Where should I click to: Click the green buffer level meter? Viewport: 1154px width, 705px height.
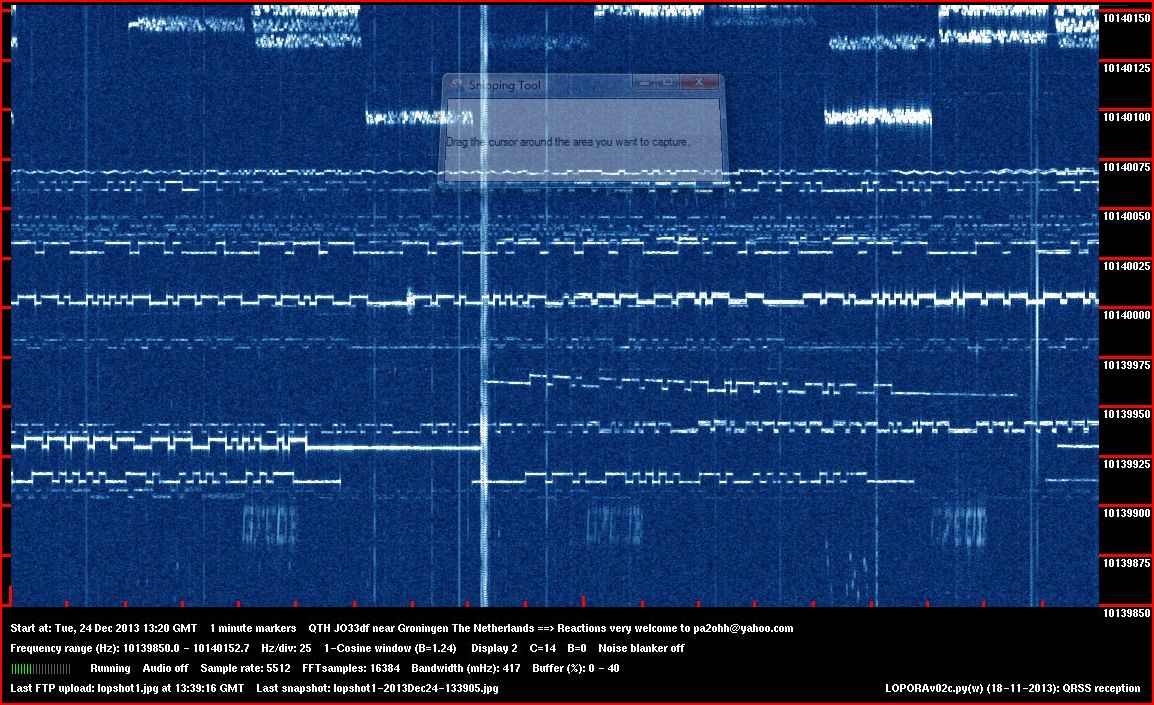click(x=40, y=668)
